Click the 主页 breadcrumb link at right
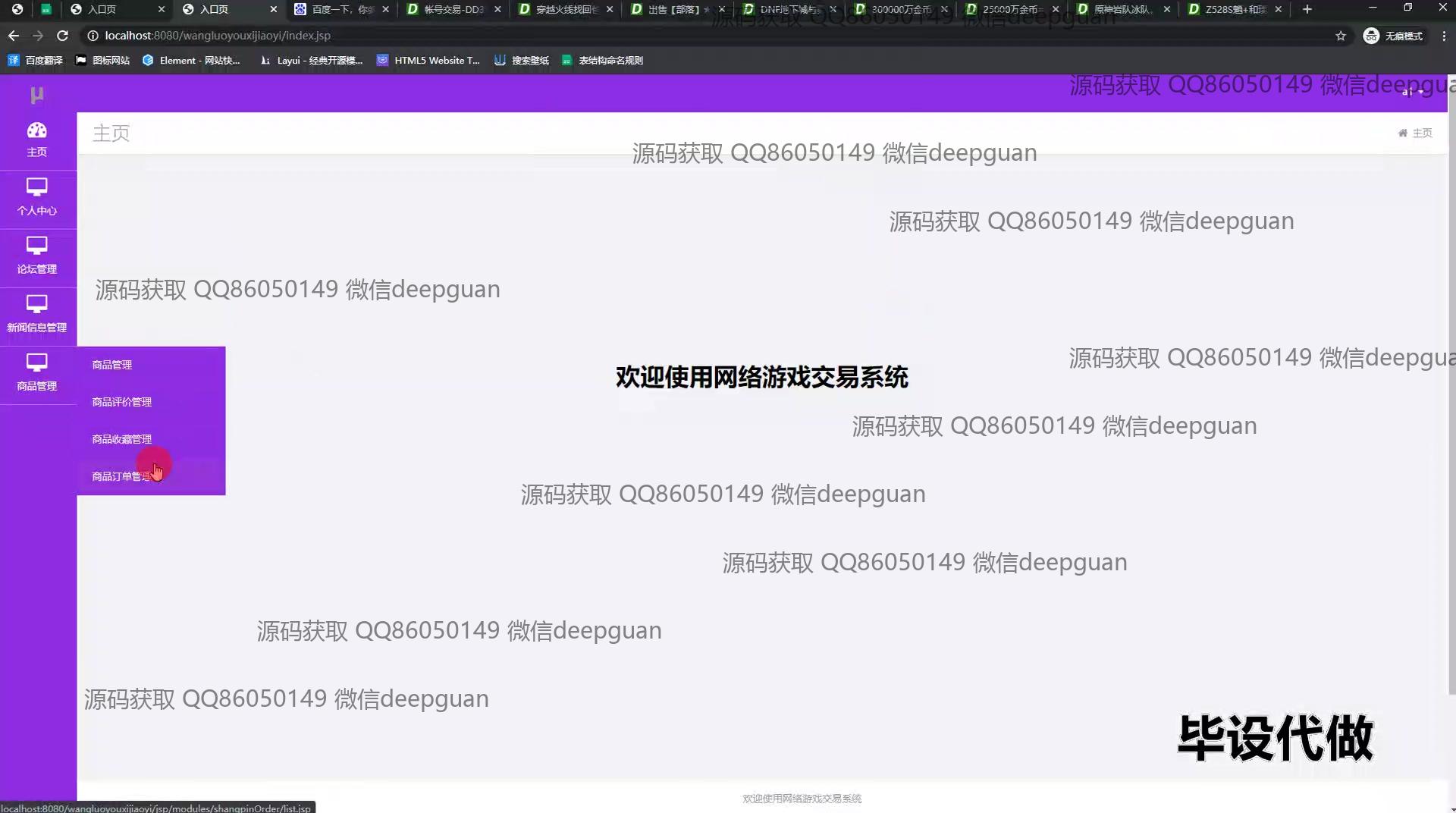 (1421, 133)
